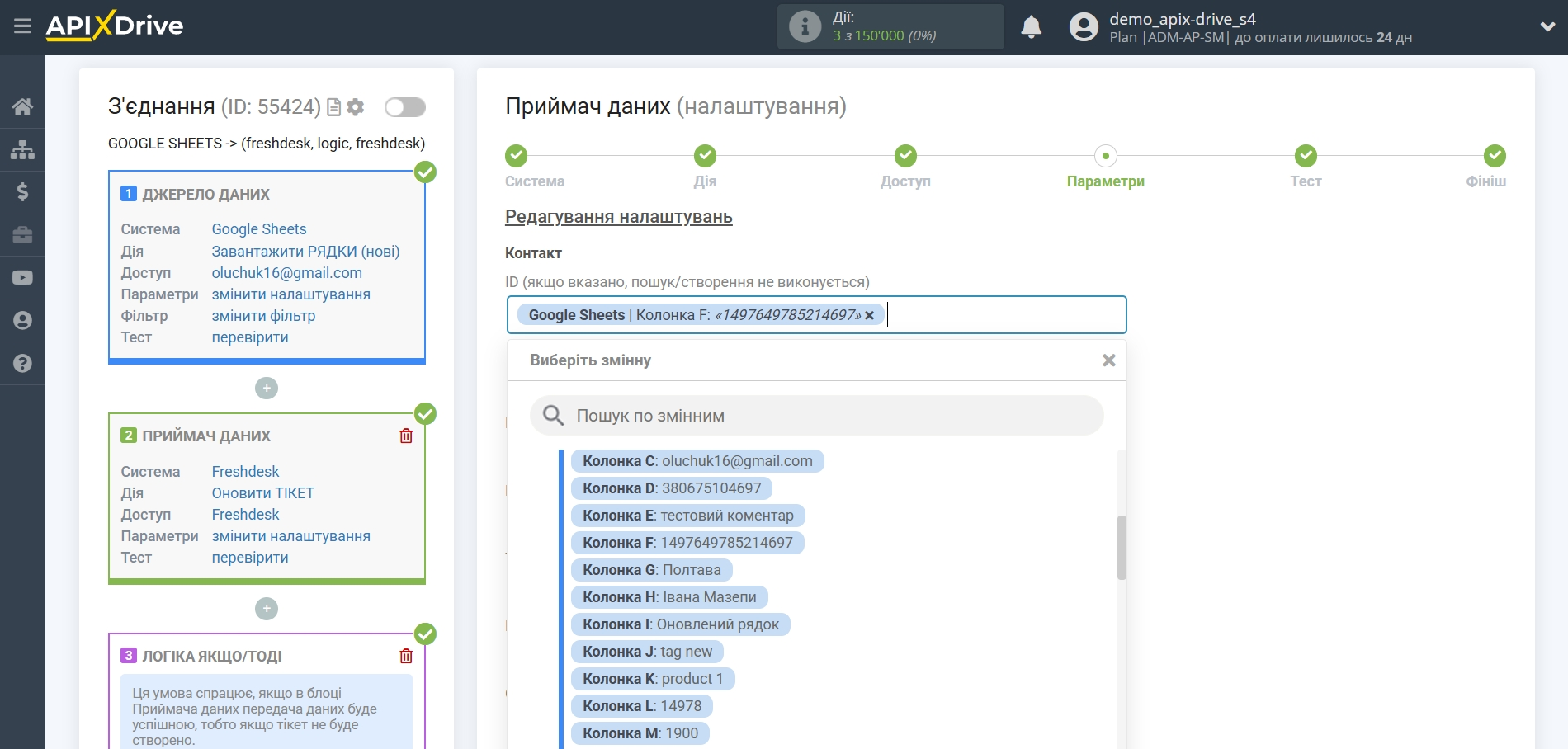Open connection settings gear icon
Screen dimensions: 1568x749
pos(356,107)
